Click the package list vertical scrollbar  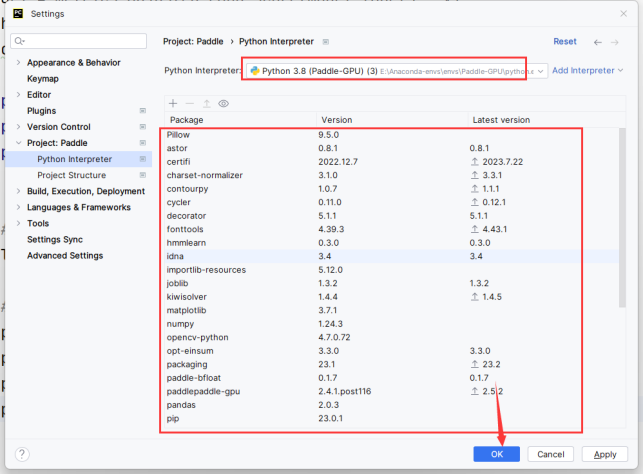[622, 217]
